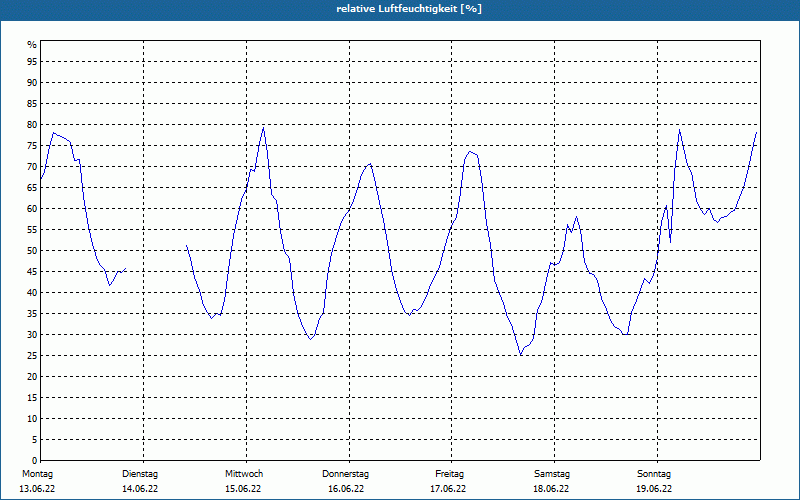This screenshot has width=800, height=500.
Task: Click the y-axis value 10
Action: 32,419
